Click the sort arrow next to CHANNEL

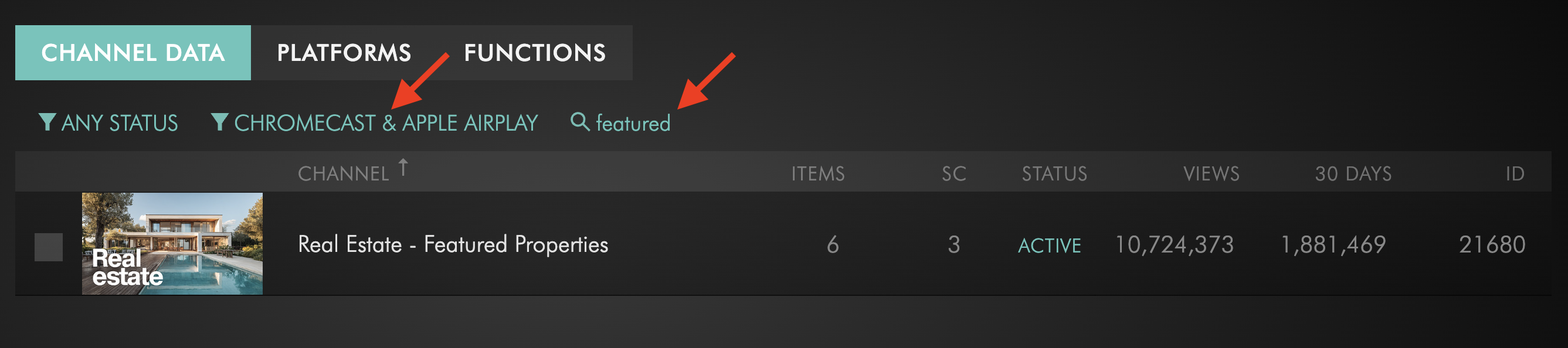pos(403,168)
